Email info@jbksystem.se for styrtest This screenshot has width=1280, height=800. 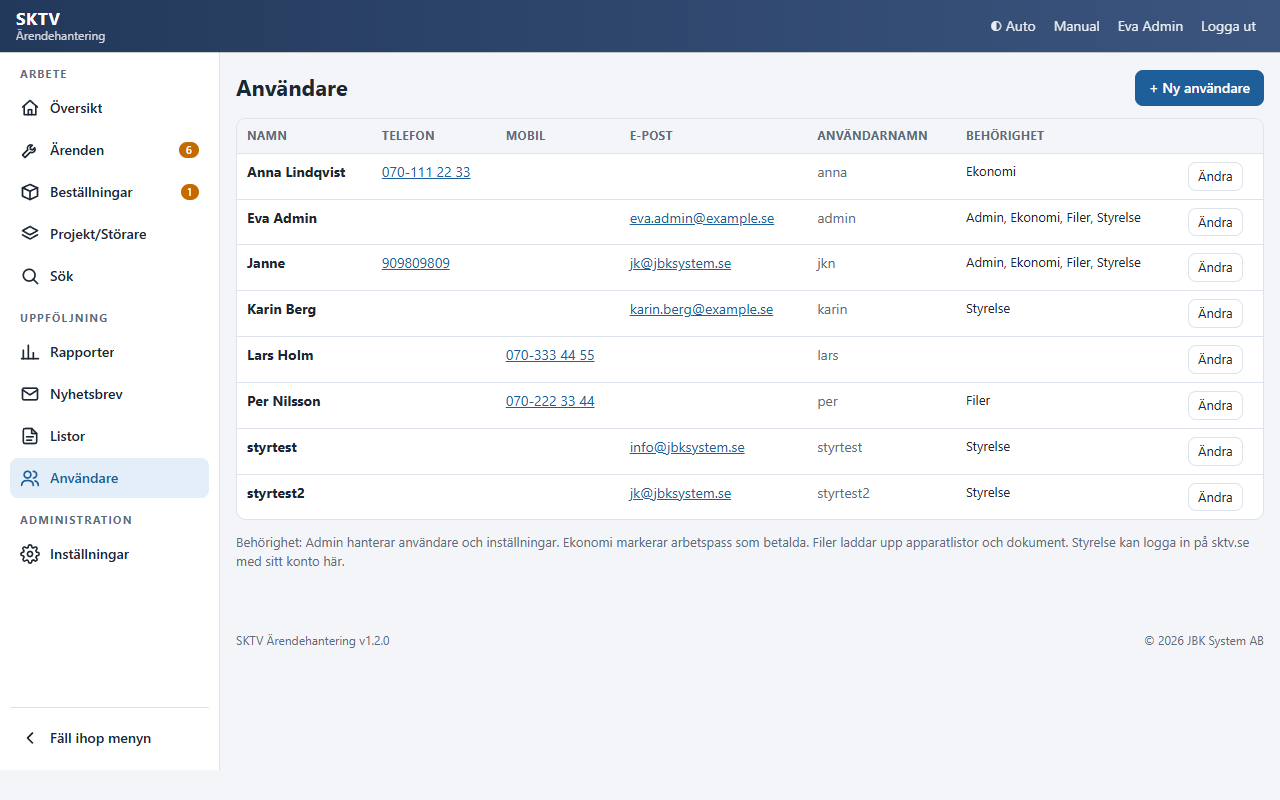click(687, 447)
